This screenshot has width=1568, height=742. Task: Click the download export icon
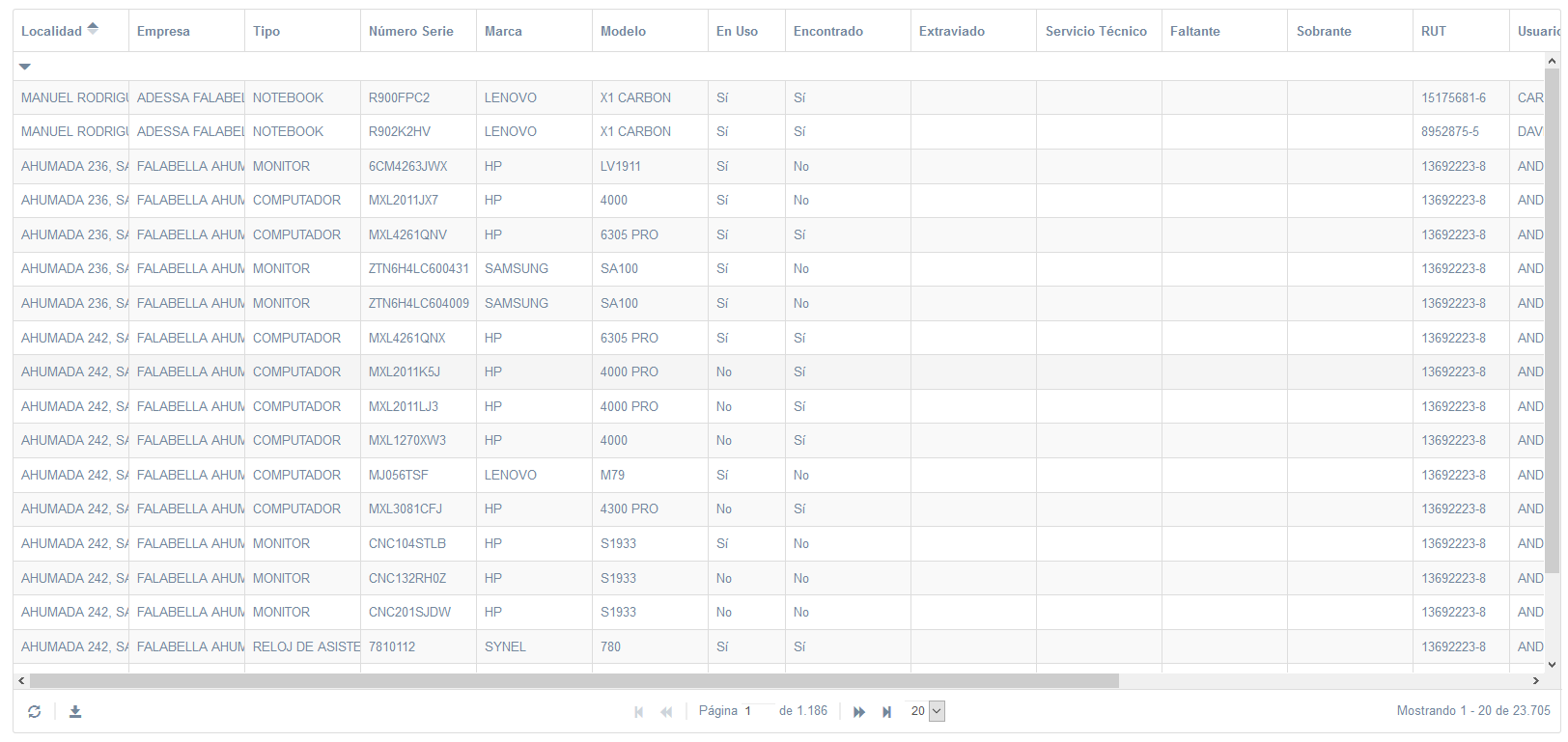[x=75, y=711]
